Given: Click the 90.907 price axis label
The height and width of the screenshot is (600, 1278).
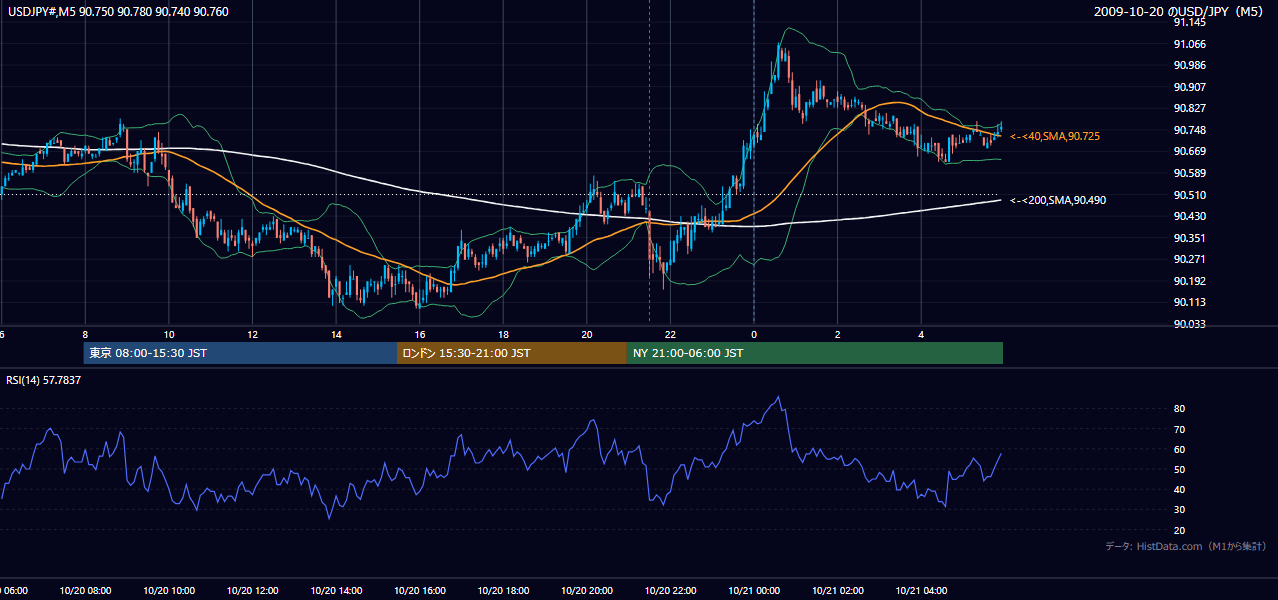Looking at the screenshot, I should click(1189, 87).
